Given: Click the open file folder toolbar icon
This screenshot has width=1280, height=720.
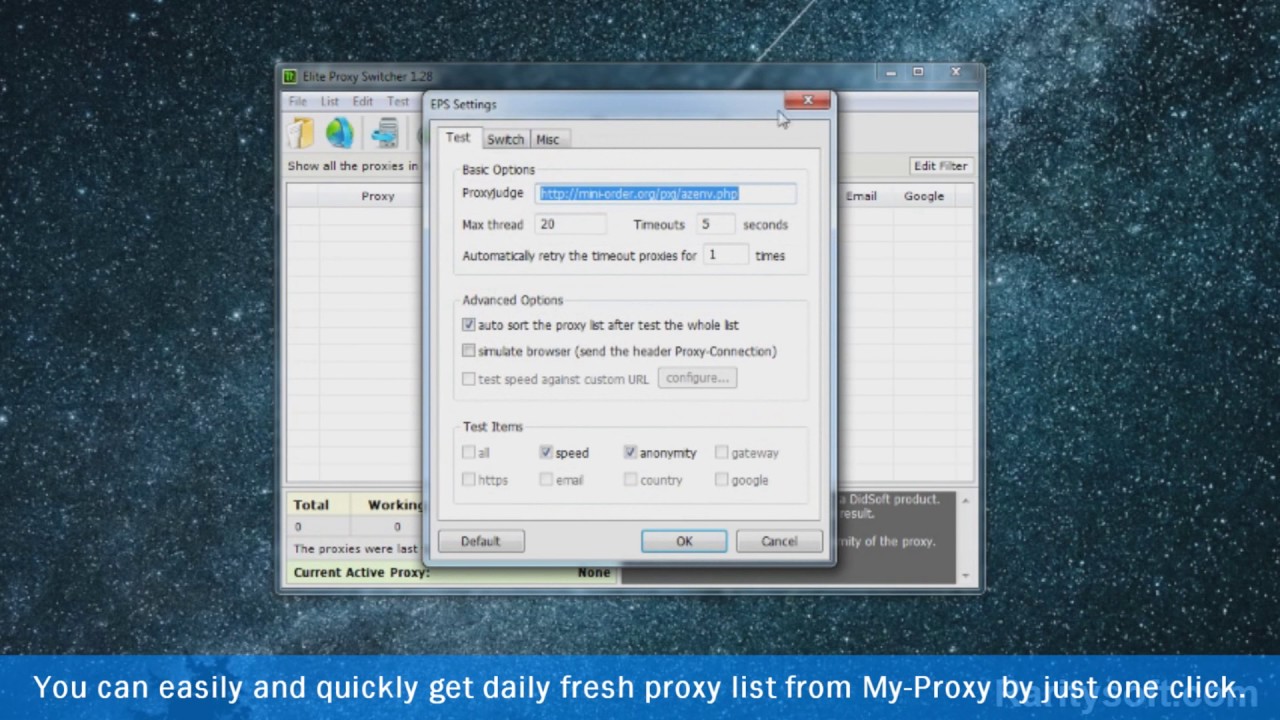Looking at the screenshot, I should pyautogui.click(x=301, y=132).
